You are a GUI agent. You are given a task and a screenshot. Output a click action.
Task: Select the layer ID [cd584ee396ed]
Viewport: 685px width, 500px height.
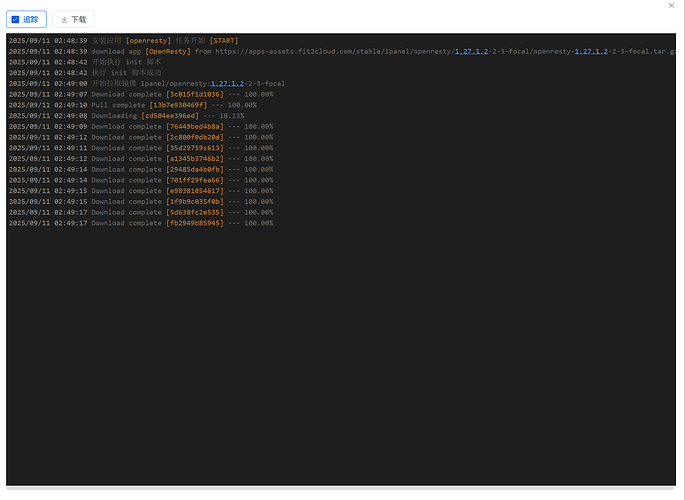(170, 116)
